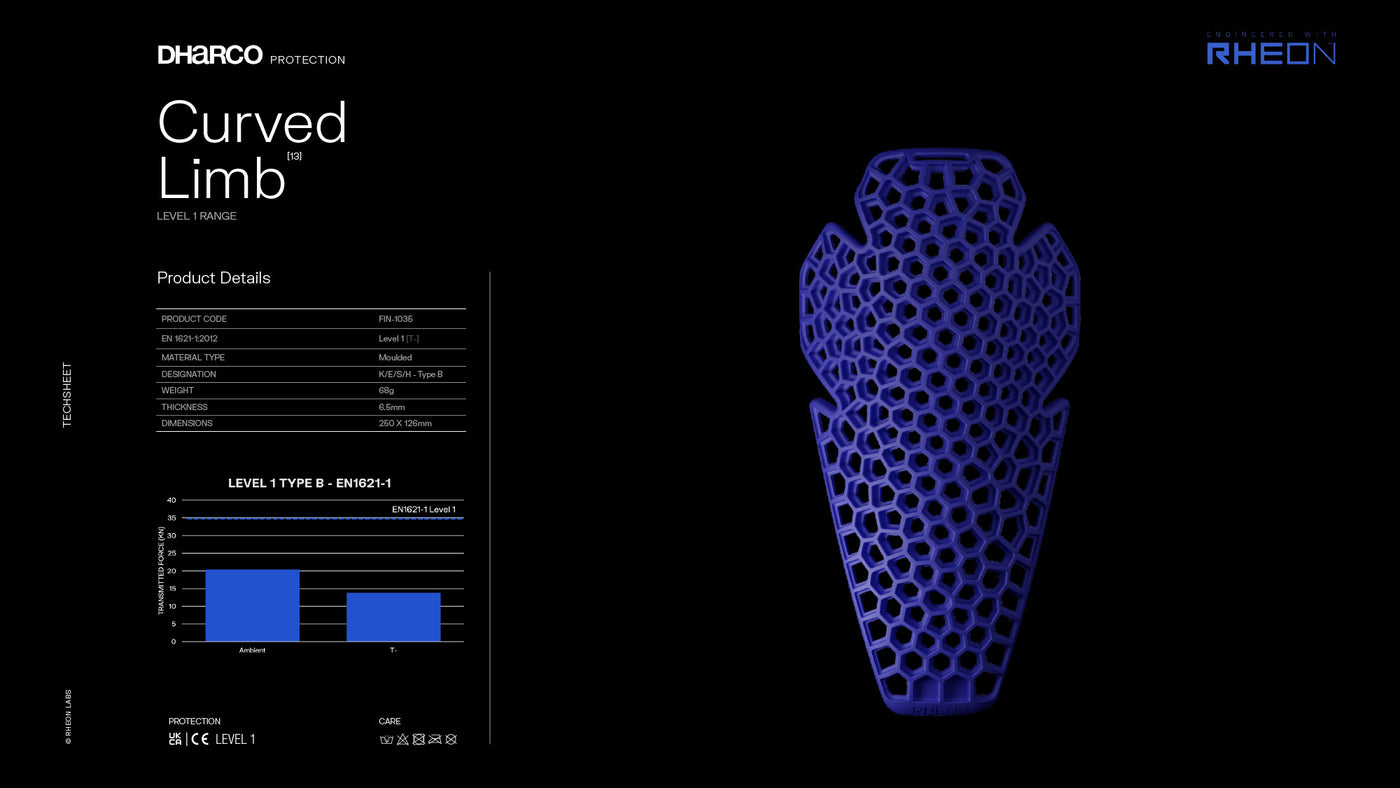Click the Curved Limb title
The image size is (1400, 788).
250,150
